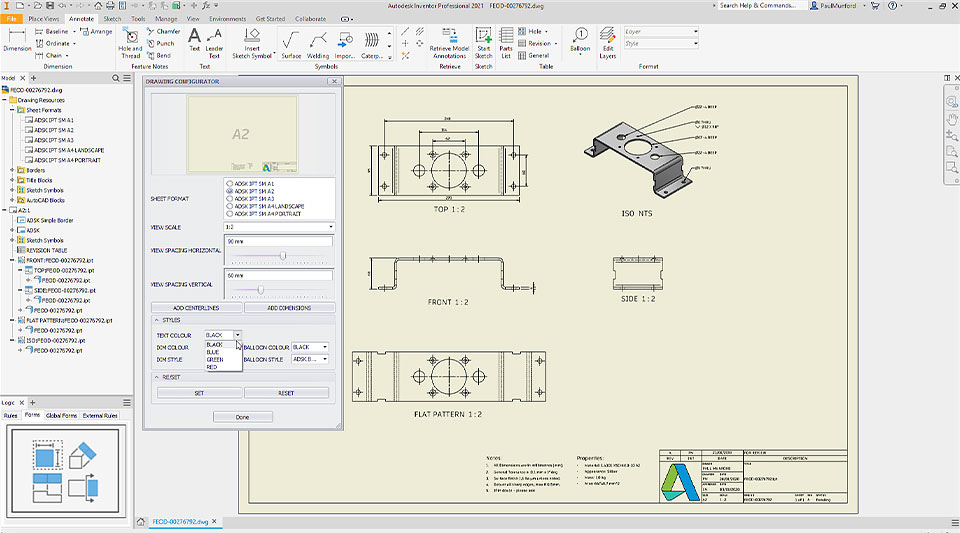
Task: Choose BLUE from text colour list
Action: (213, 352)
